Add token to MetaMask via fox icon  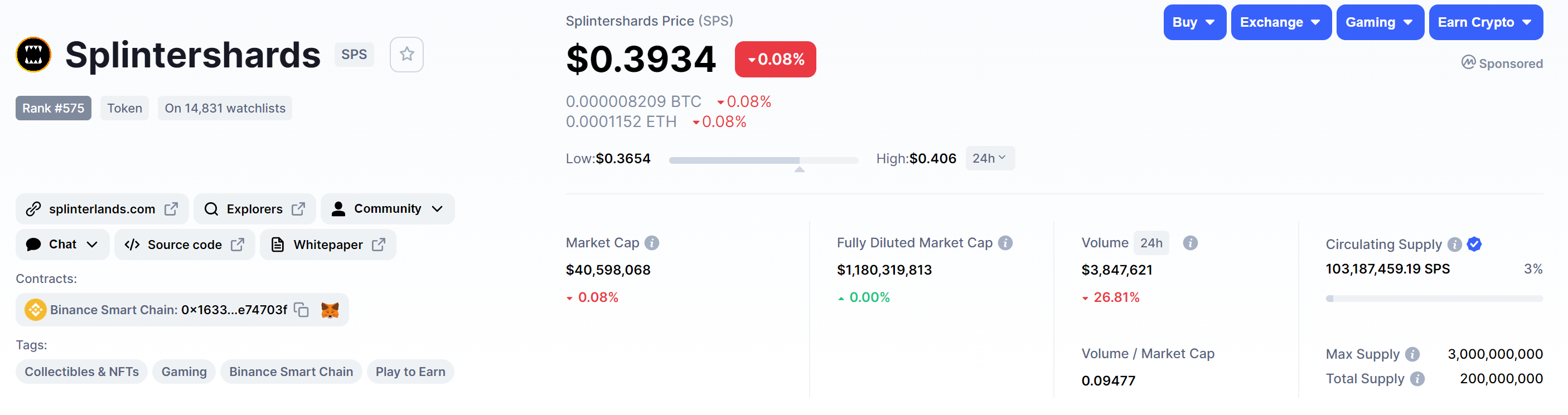tap(330, 310)
